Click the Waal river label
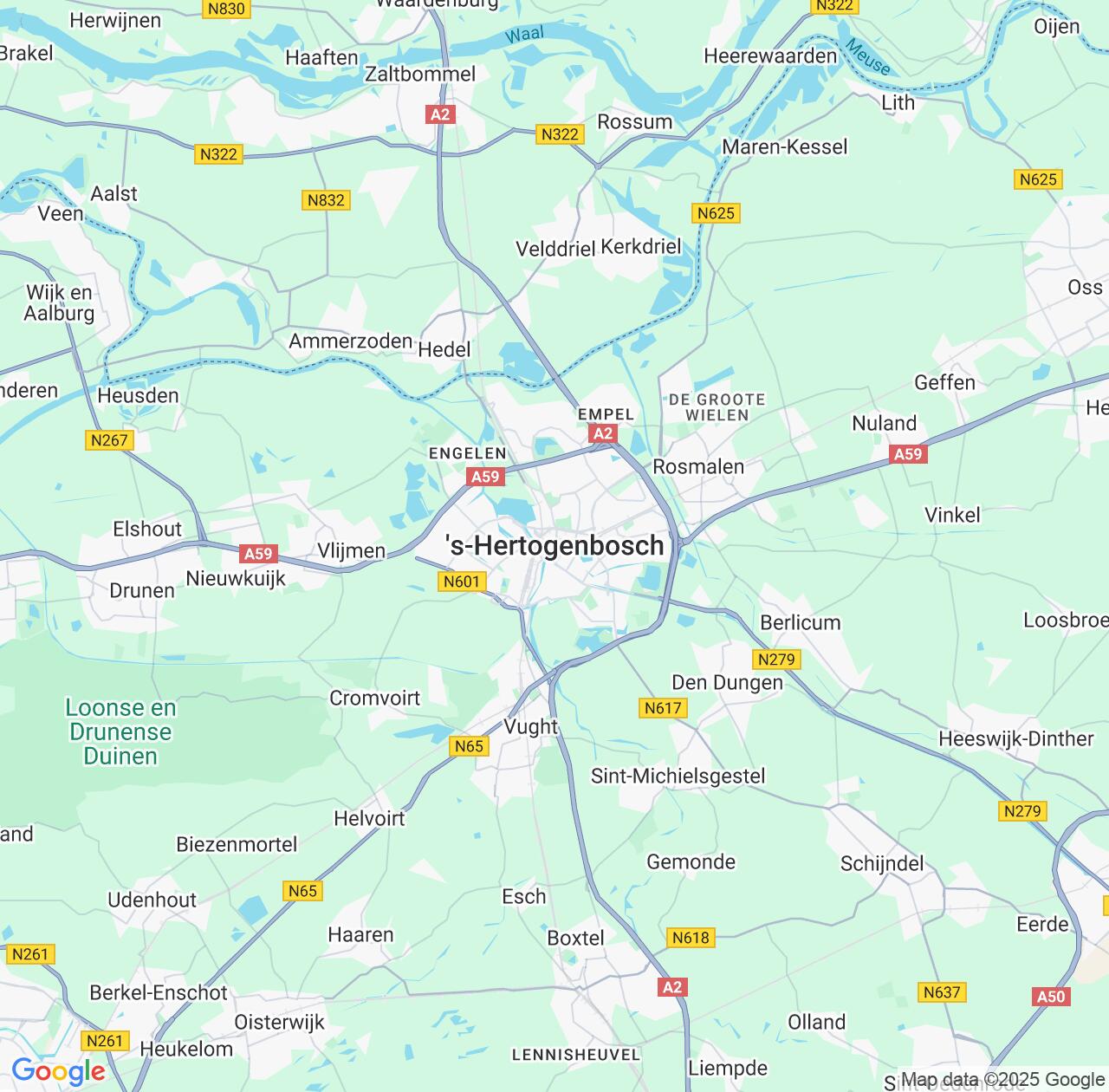The height and width of the screenshot is (1092, 1109). (x=524, y=35)
